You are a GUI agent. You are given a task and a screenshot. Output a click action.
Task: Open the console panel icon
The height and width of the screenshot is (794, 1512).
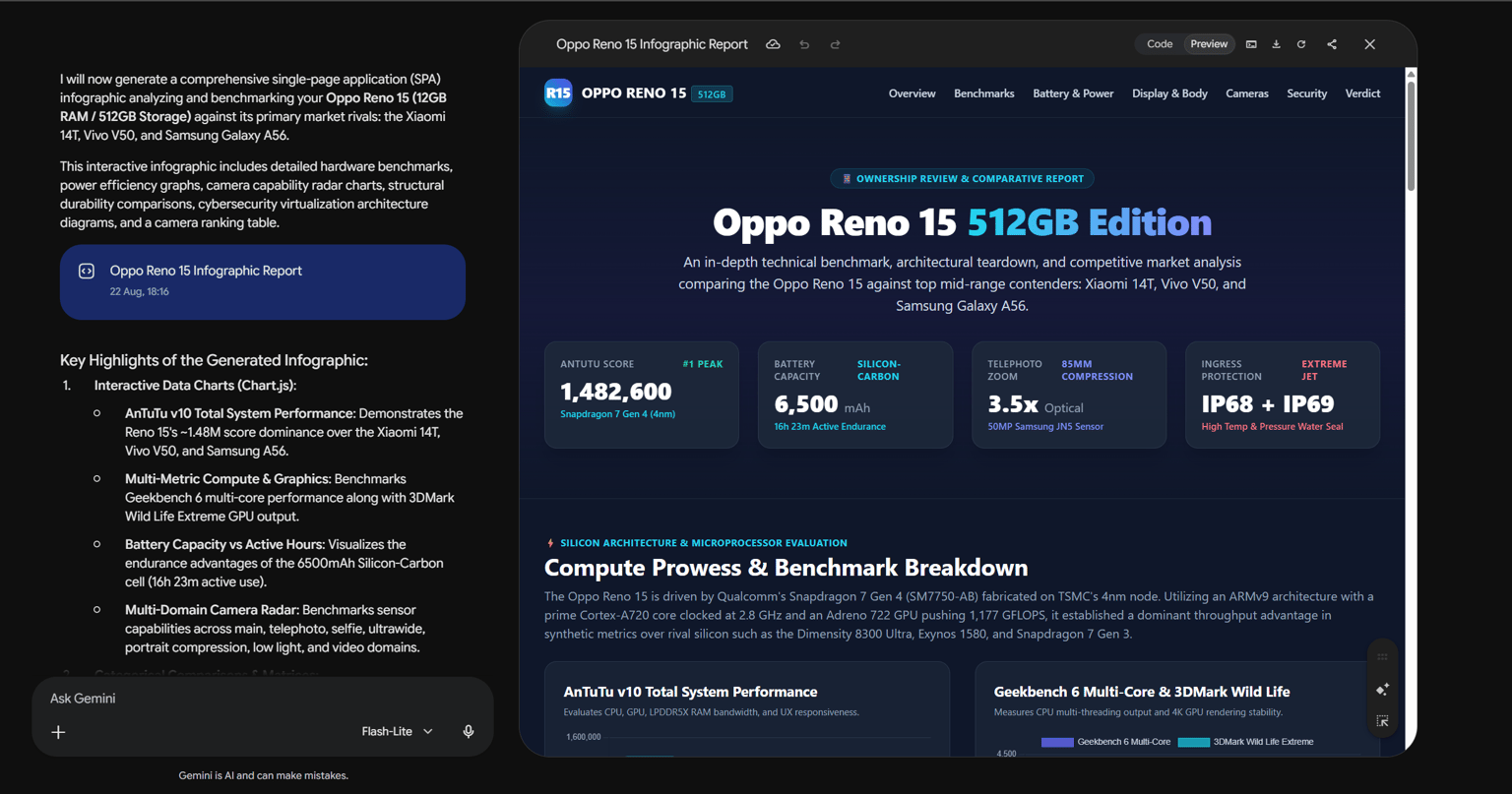1251,44
